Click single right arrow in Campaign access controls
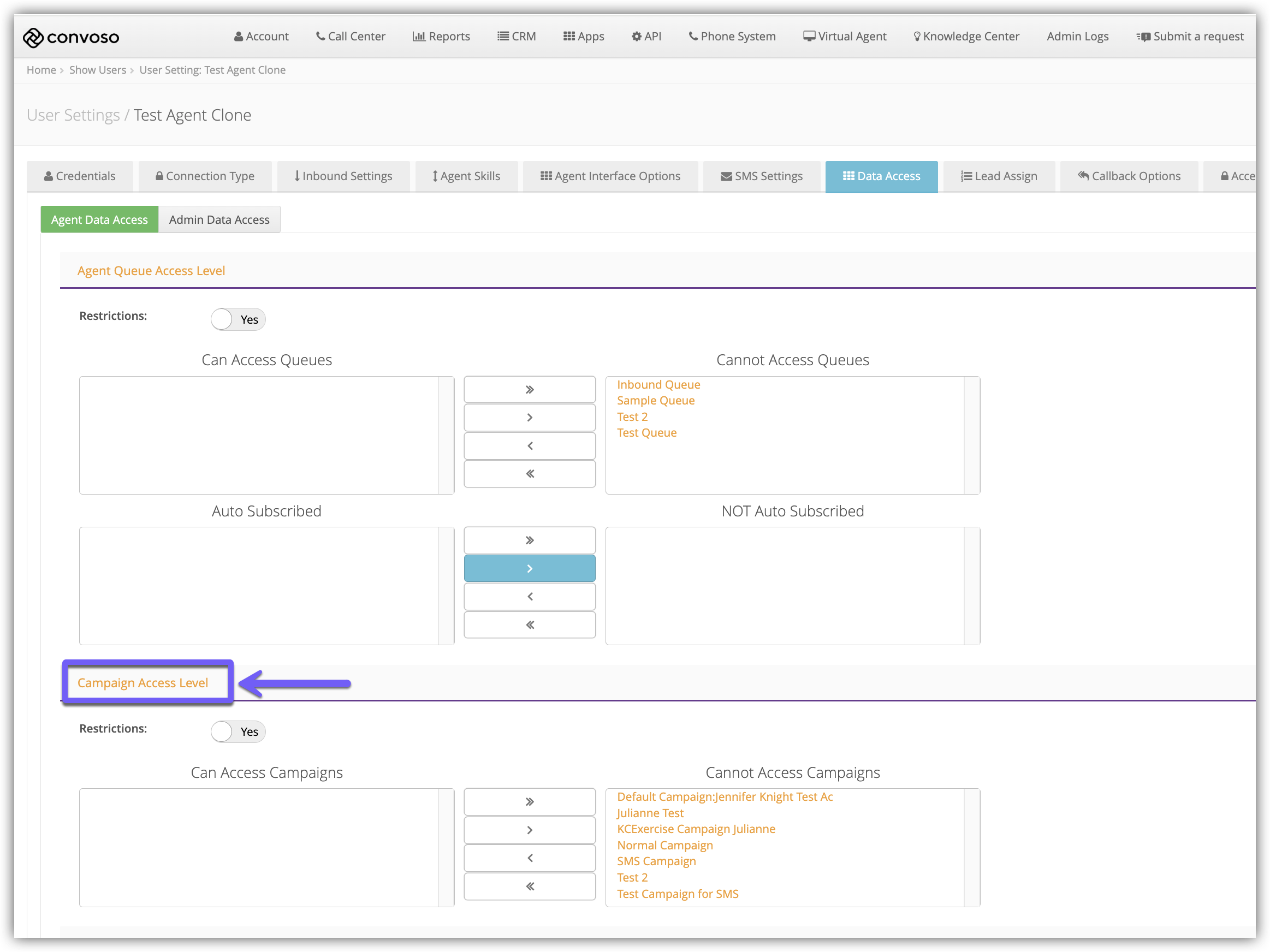The width and height of the screenshot is (1270, 952). [529, 830]
